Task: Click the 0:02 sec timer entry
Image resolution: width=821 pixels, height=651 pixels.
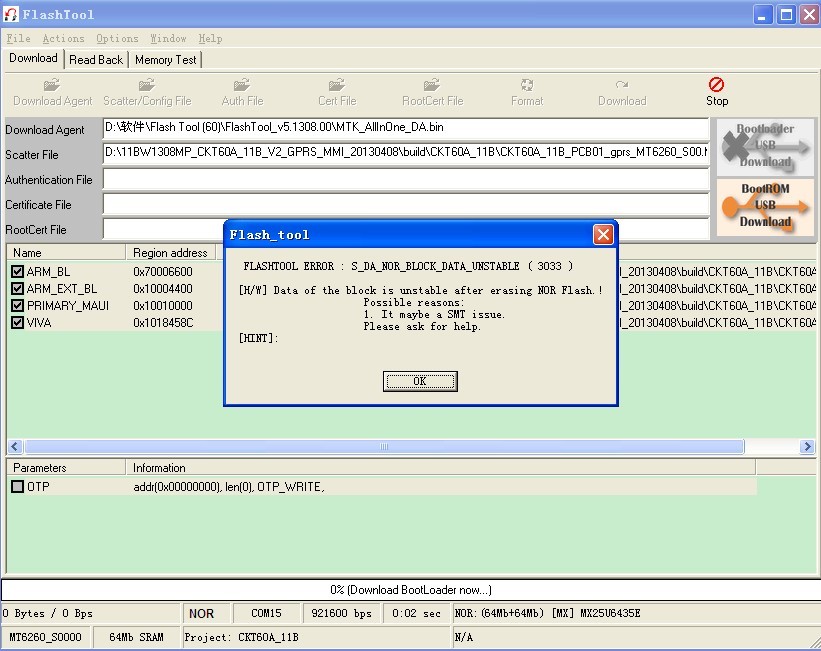Action: [416, 613]
